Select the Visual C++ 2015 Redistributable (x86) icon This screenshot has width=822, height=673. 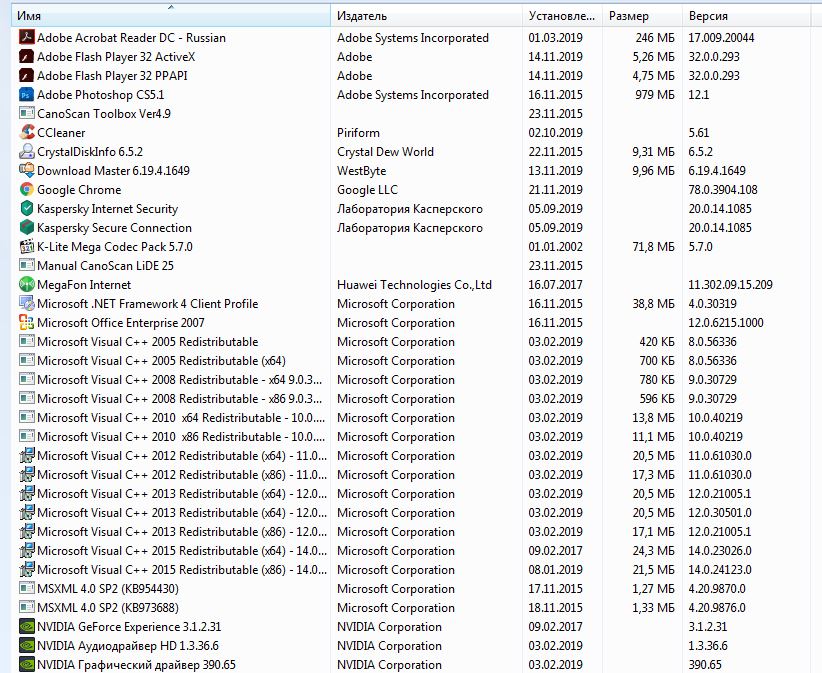click(26, 570)
